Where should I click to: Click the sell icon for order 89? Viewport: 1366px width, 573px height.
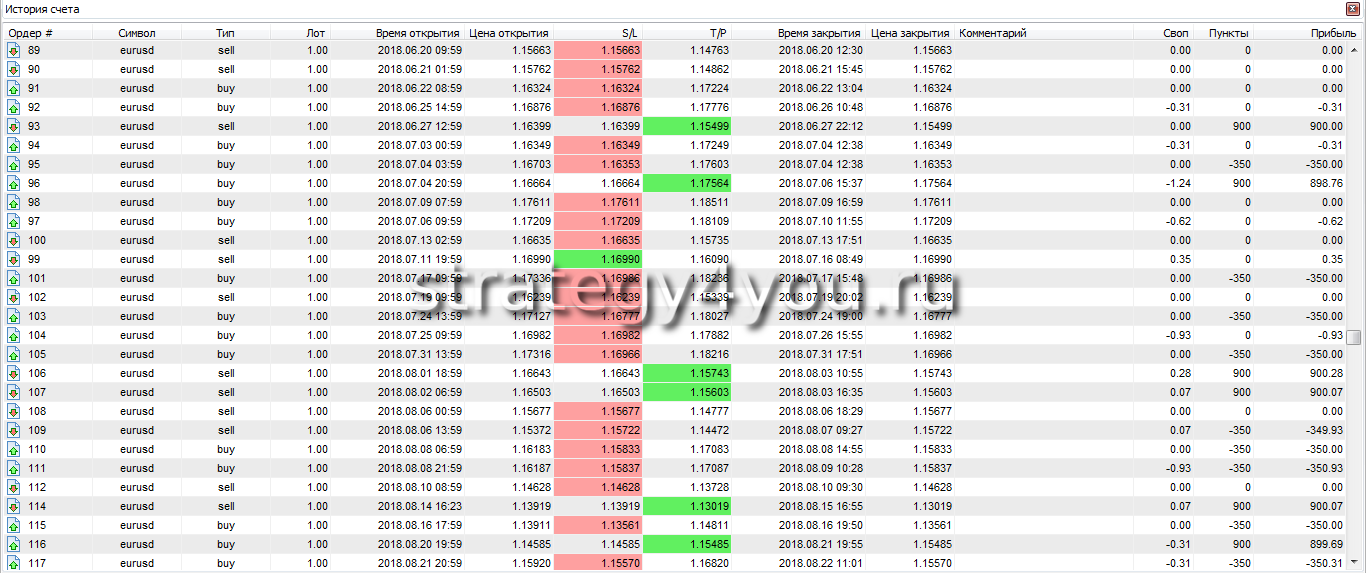(14, 50)
